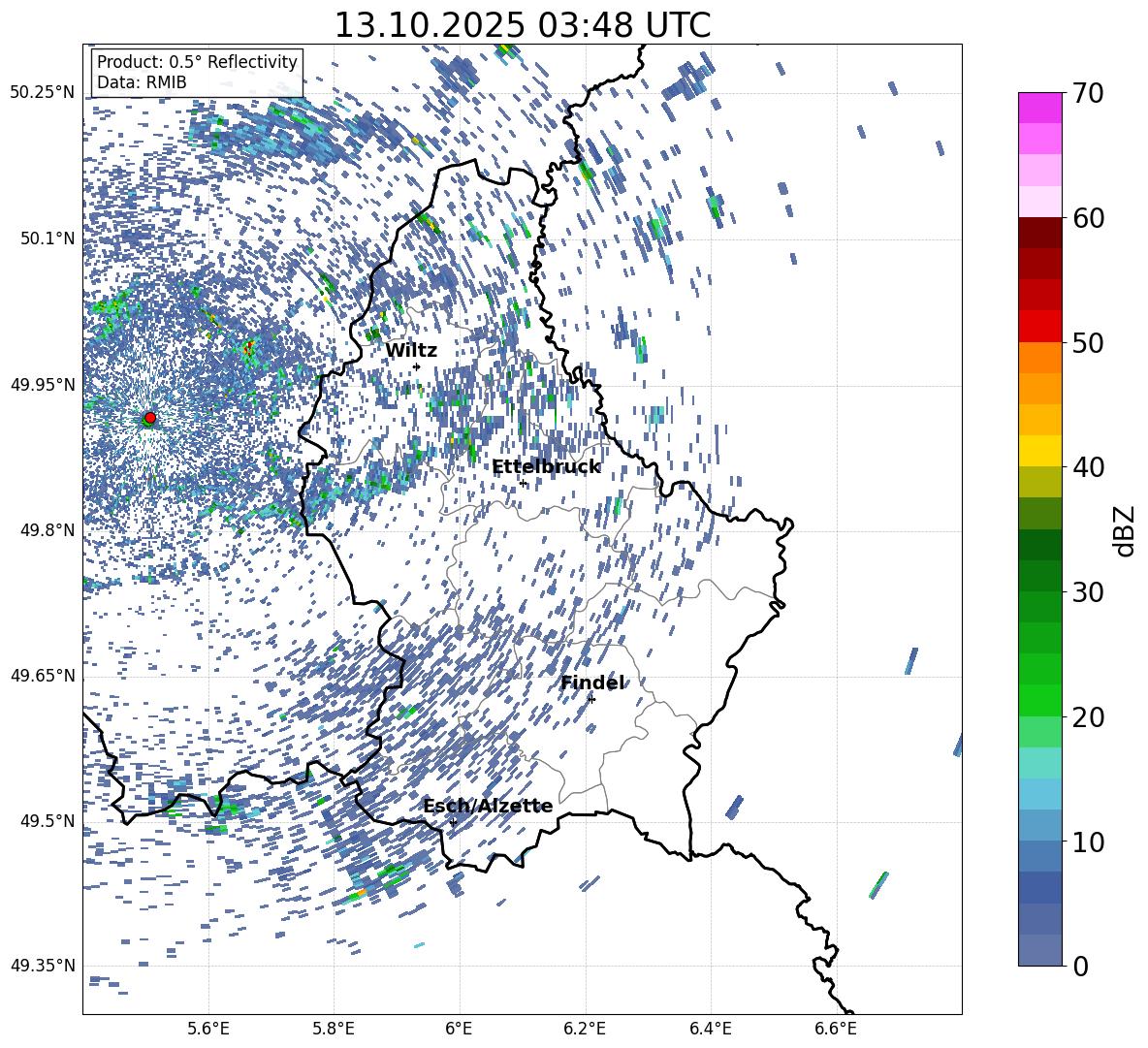The height and width of the screenshot is (1048, 1148).
Task: Click the 50.25°N latitude label
Action: (43, 93)
